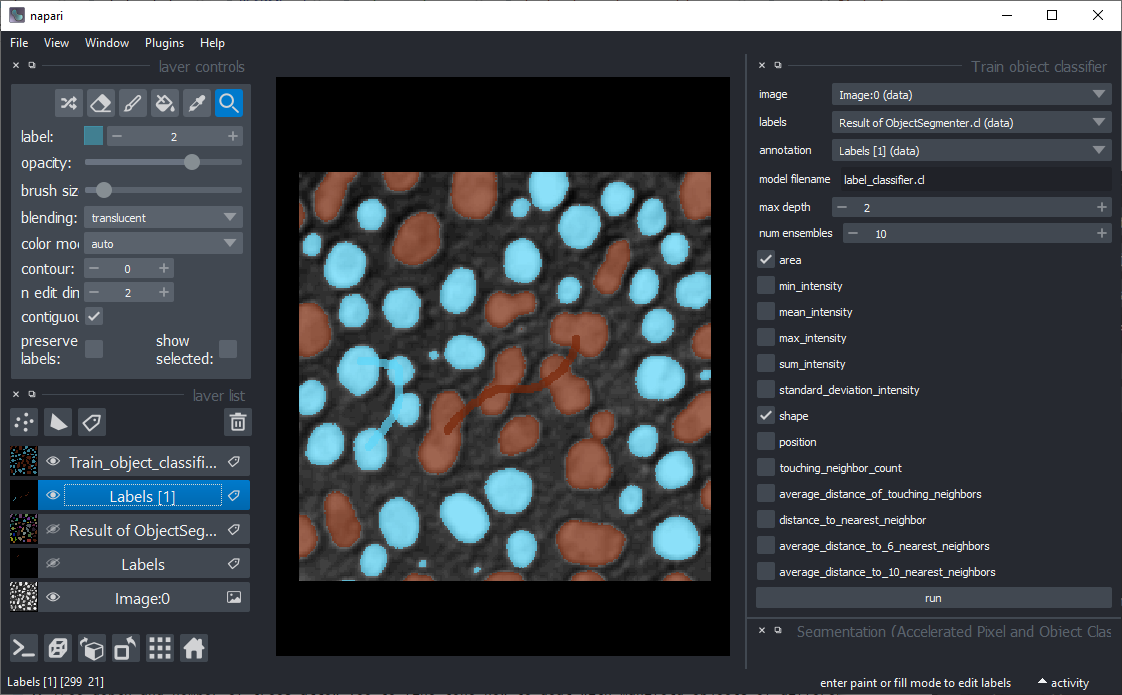
Task: Change the labels selection dropdown
Action: pyautogui.click(x=971, y=122)
